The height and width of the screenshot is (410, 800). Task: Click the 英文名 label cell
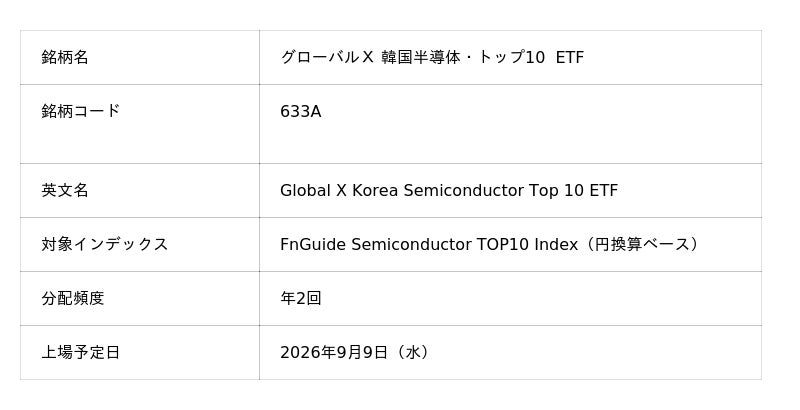140,191
